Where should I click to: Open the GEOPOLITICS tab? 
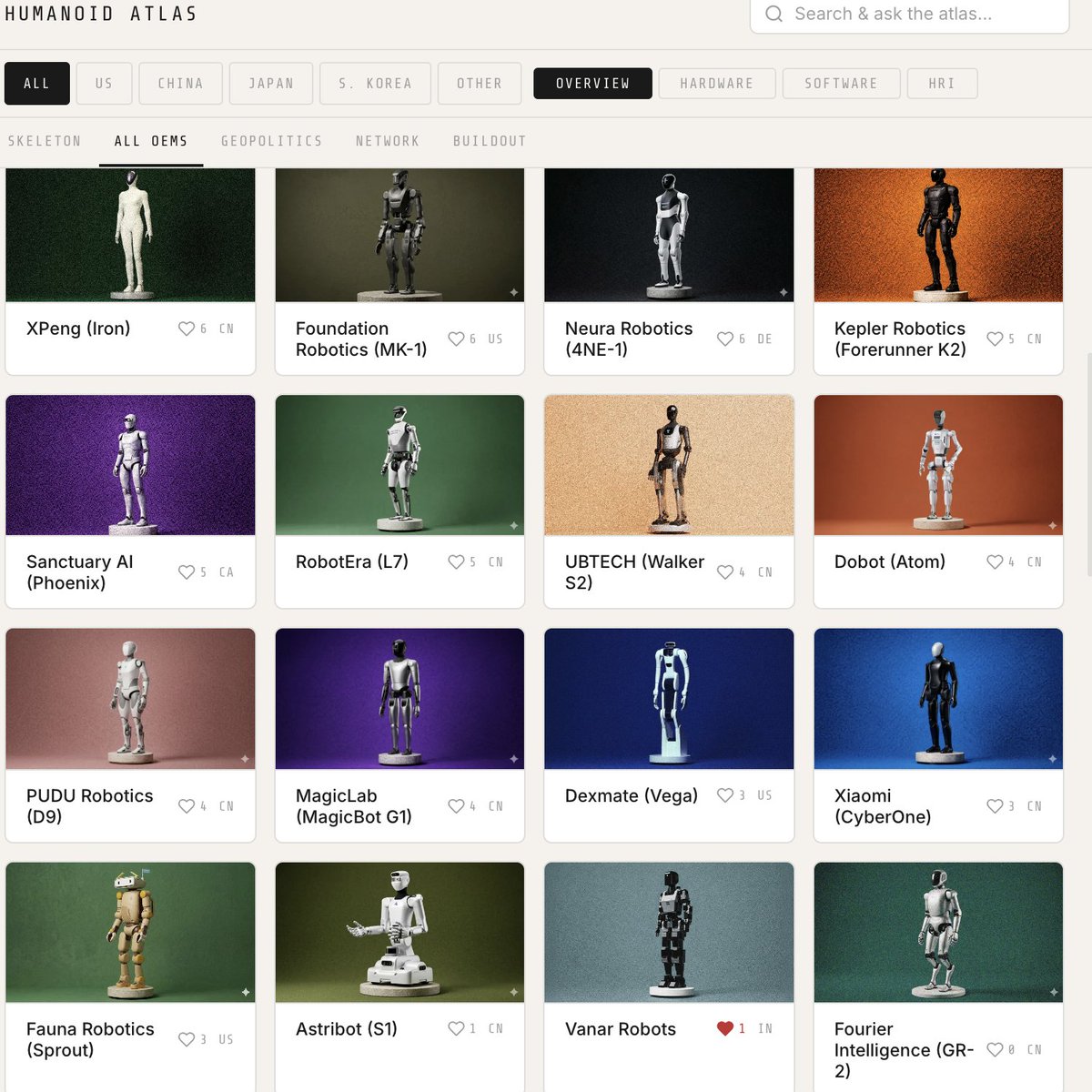pos(271,141)
